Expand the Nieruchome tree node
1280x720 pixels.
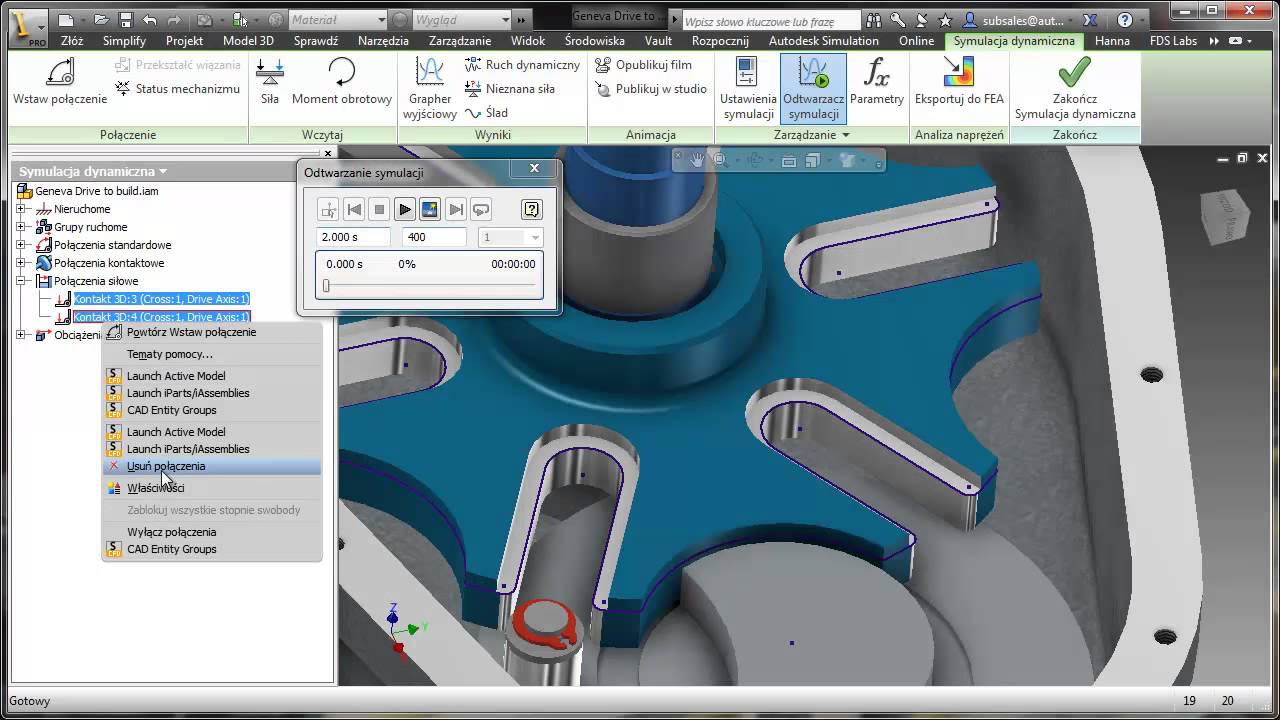(x=21, y=209)
